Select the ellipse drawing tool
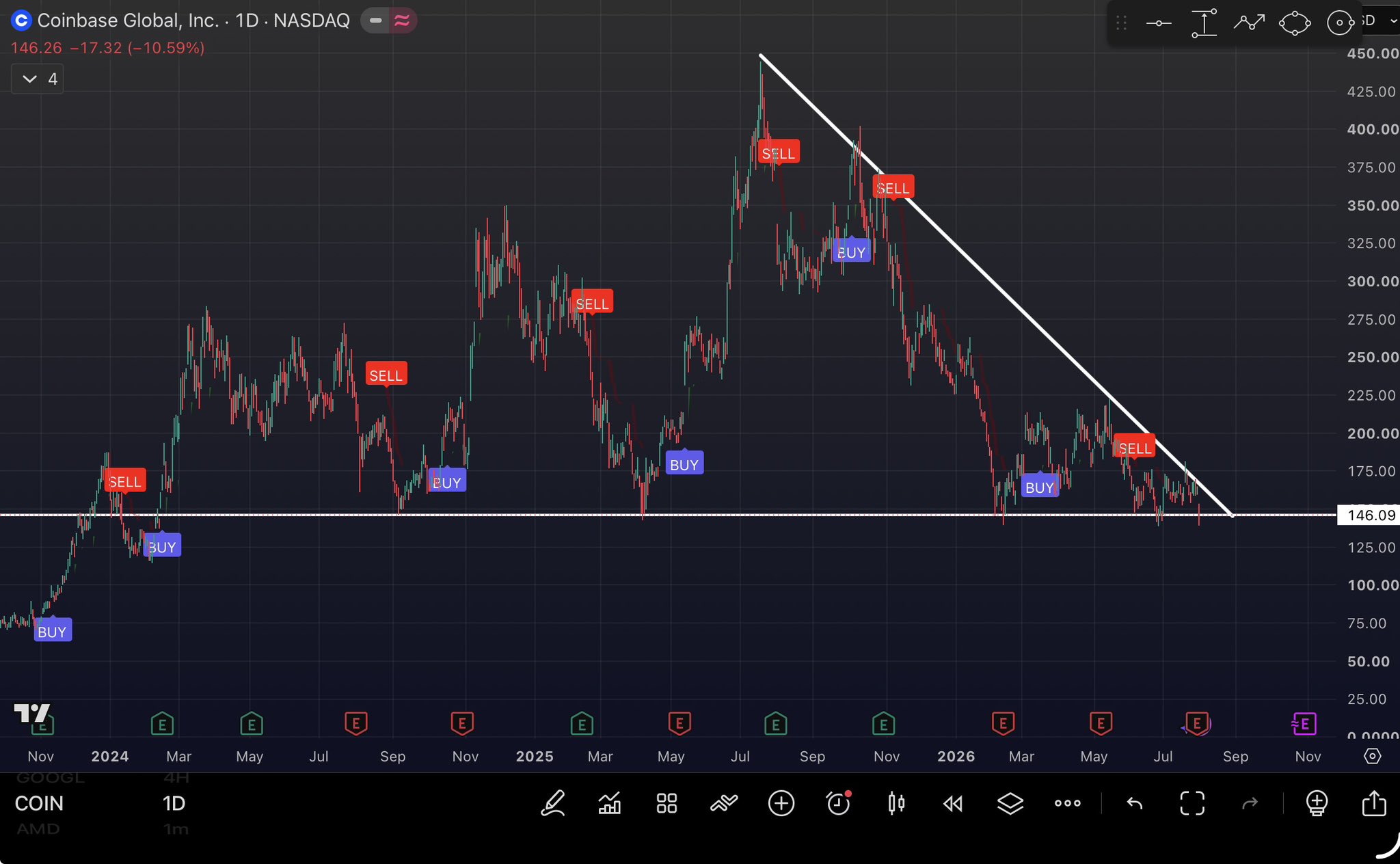This screenshot has height=864, width=1400. point(1294,23)
